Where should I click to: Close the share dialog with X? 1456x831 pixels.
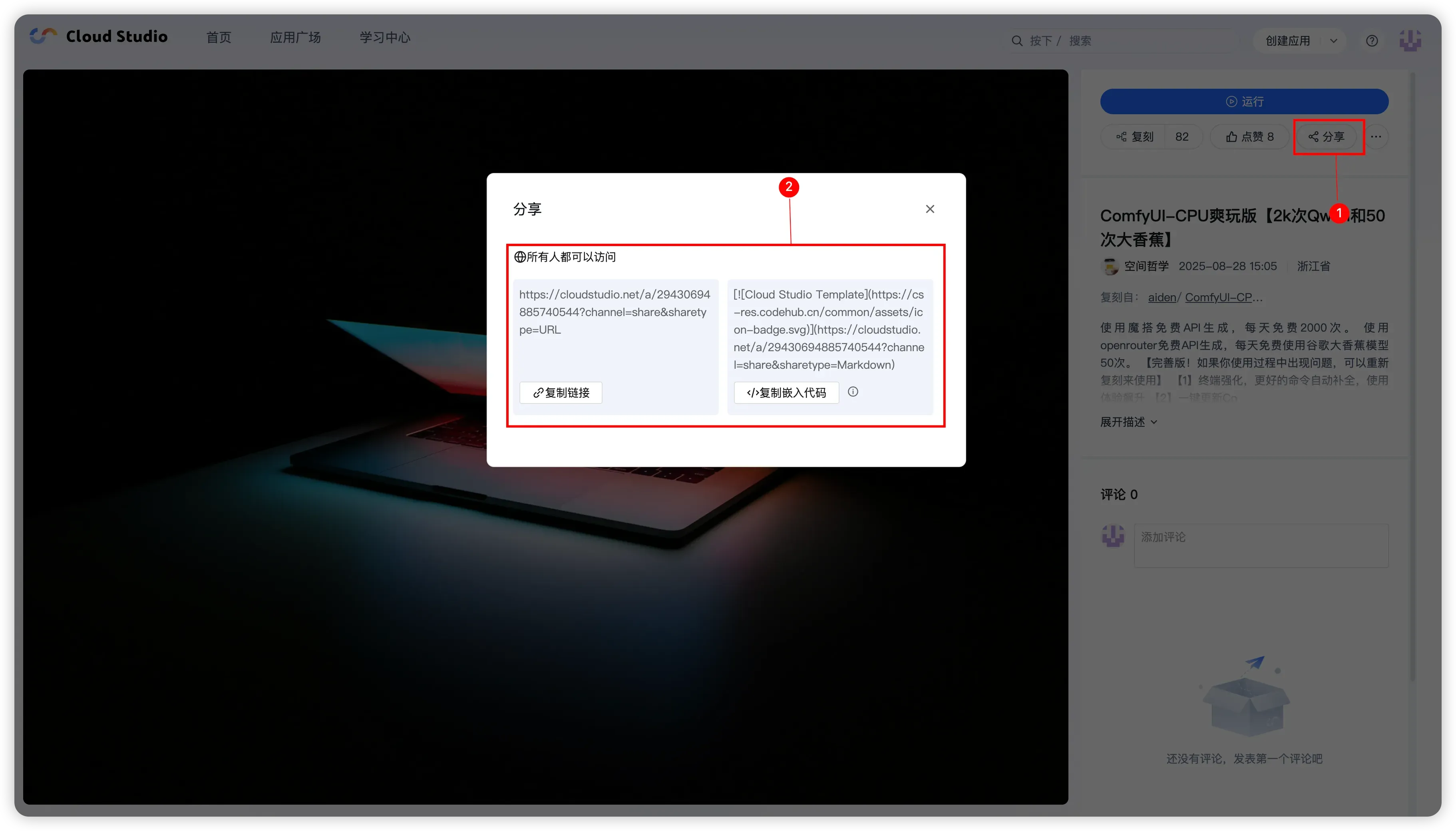pos(930,209)
